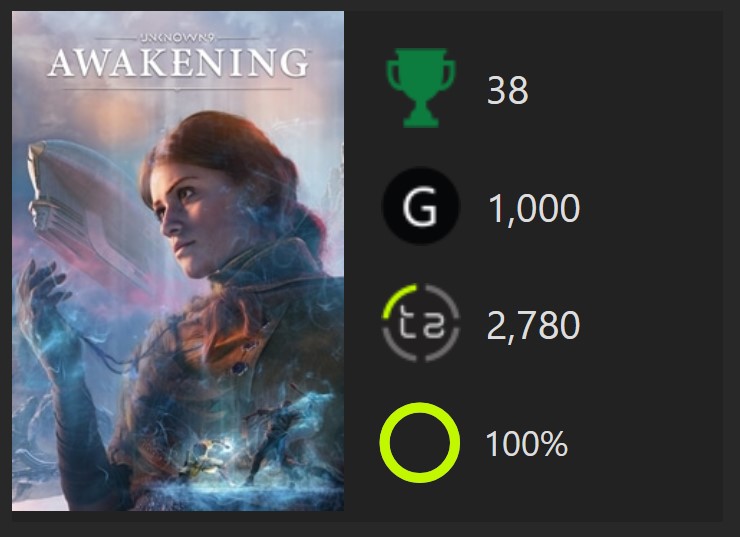Click the green trophy achievements icon

420,91
